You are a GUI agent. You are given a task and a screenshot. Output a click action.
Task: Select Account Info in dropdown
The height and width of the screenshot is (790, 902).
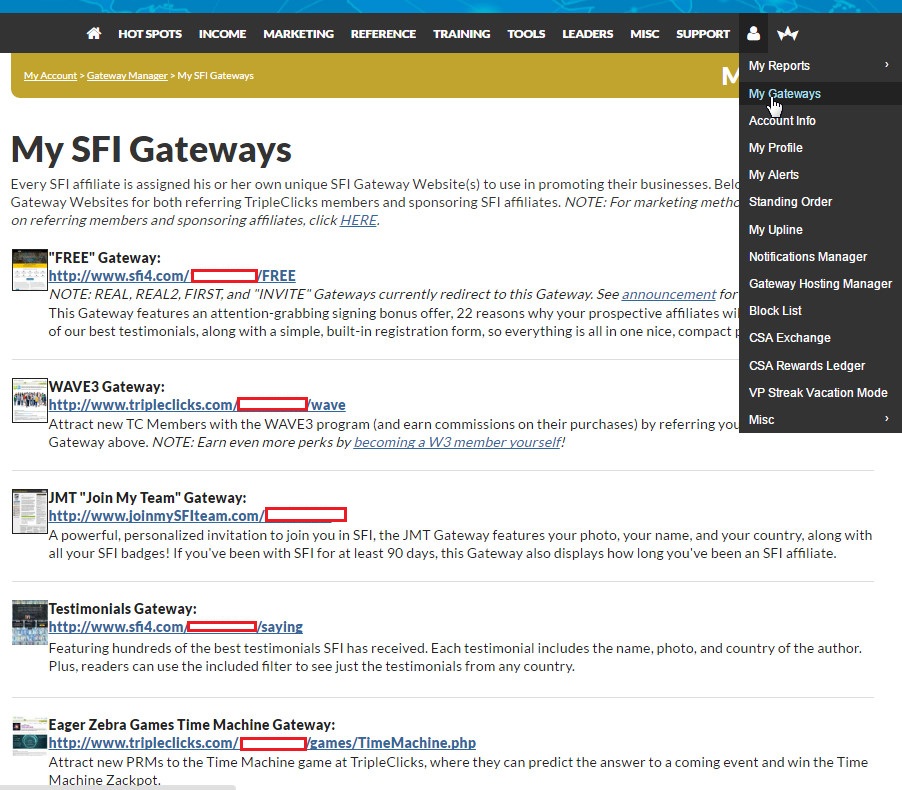782,121
